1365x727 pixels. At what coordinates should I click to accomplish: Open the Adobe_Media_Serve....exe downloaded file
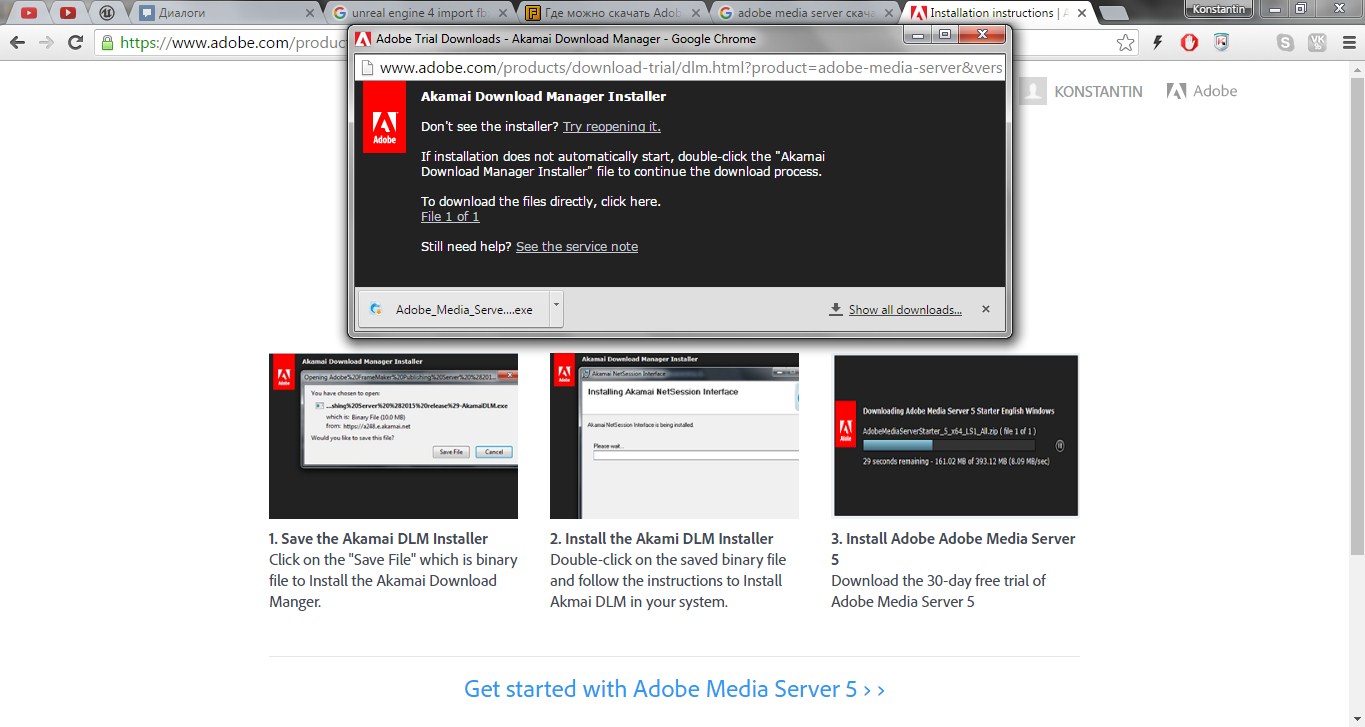click(x=454, y=309)
